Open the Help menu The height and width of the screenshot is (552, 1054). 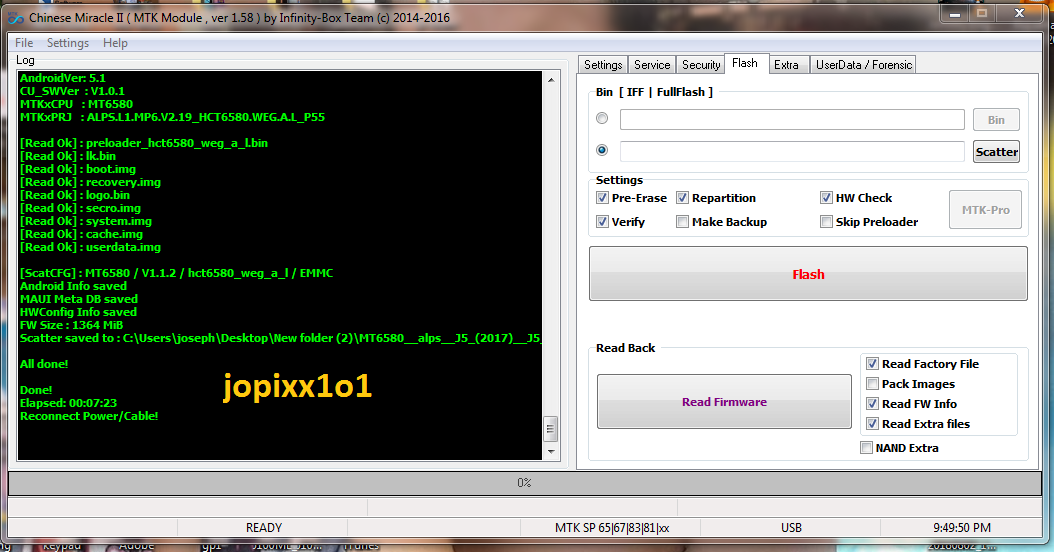tap(115, 43)
